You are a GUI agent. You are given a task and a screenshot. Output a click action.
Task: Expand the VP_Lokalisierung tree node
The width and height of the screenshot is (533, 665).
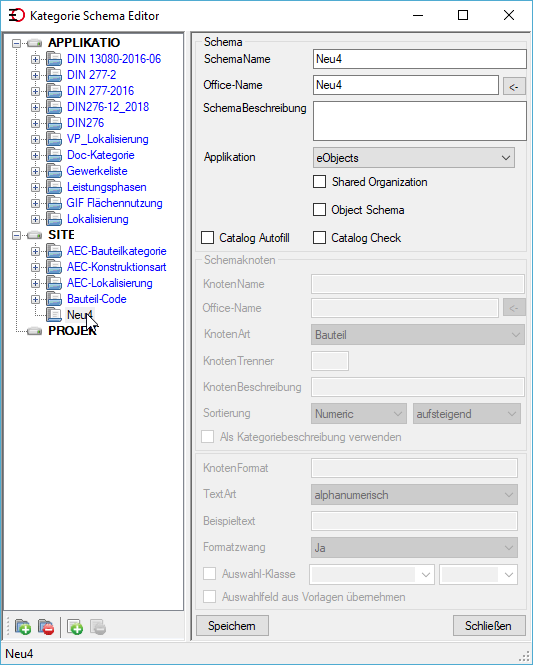point(35,139)
